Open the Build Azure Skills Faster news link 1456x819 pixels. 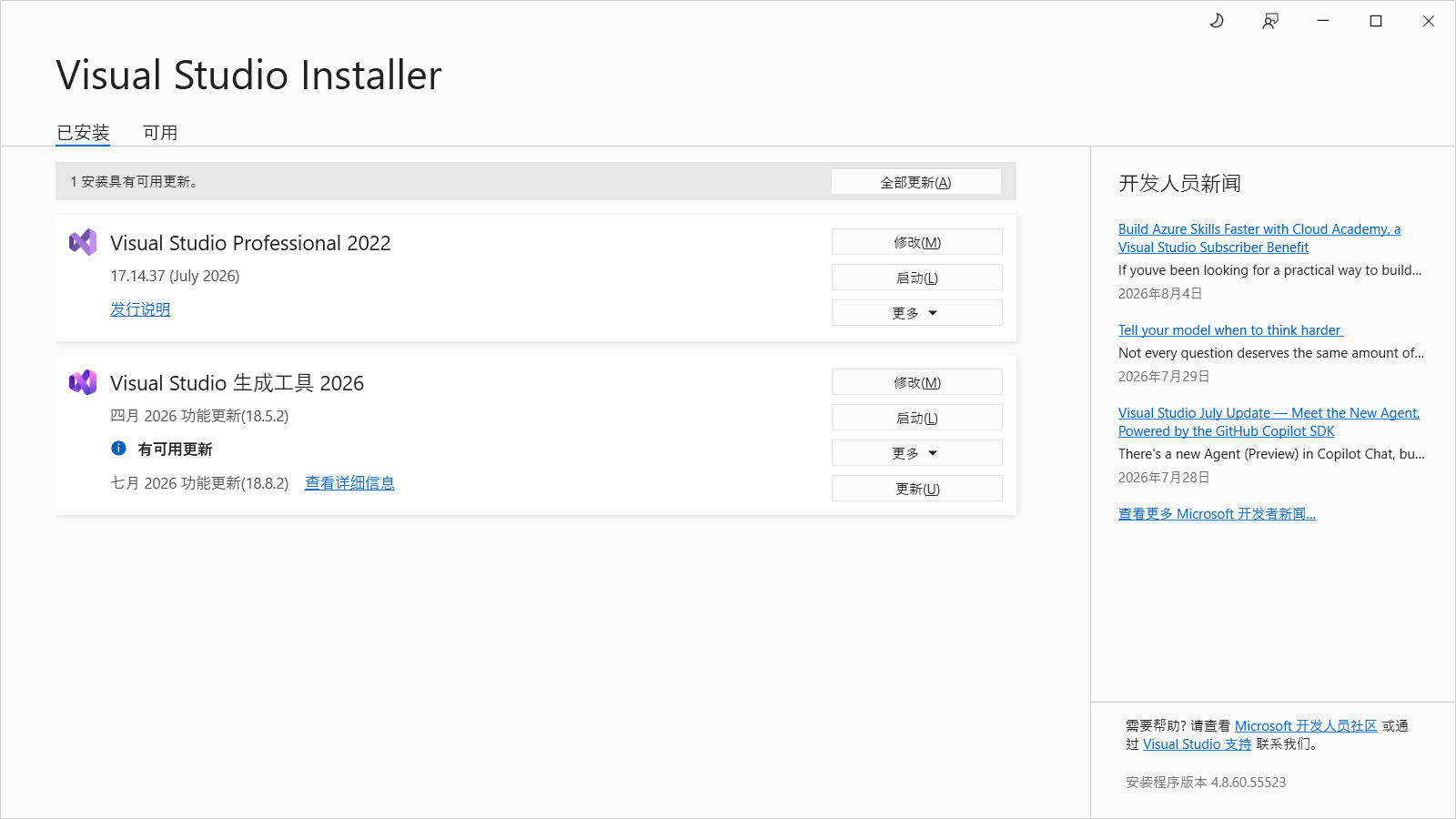(x=1259, y=238)
